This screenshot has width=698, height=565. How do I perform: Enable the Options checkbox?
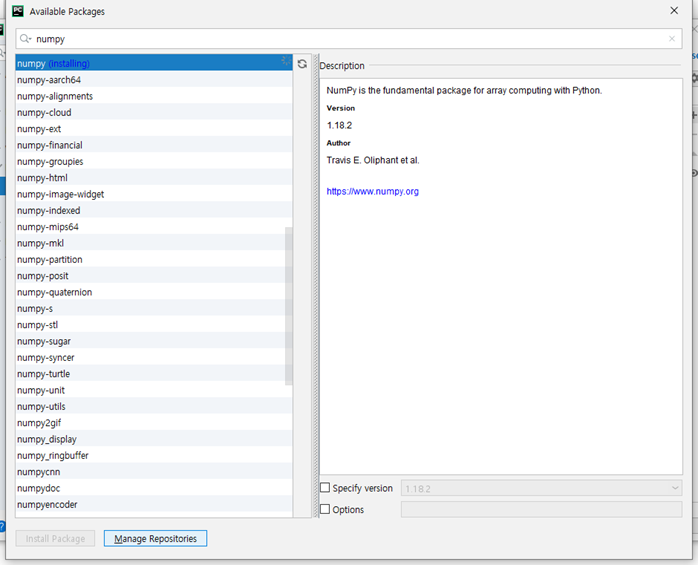[x=325, y=509]
